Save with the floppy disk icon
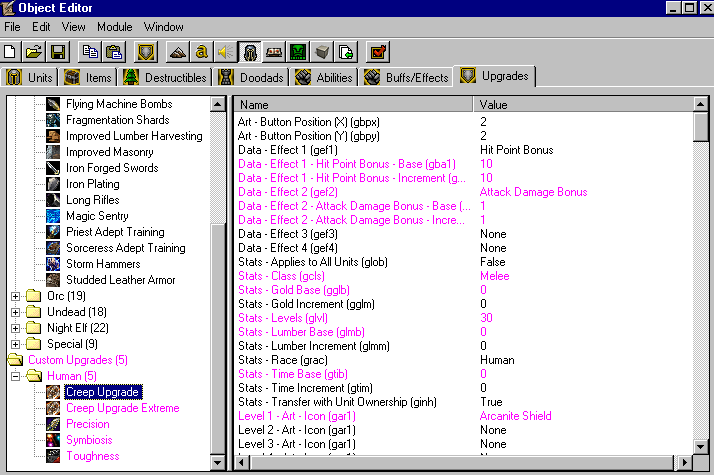 pos(58,52)
